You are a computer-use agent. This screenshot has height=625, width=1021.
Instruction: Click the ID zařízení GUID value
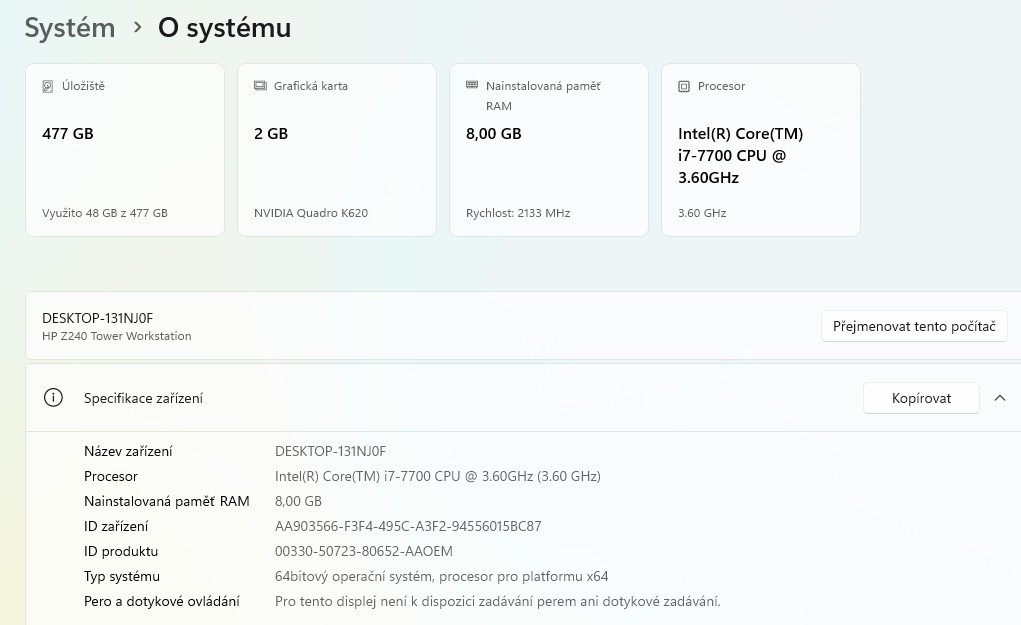408,526
